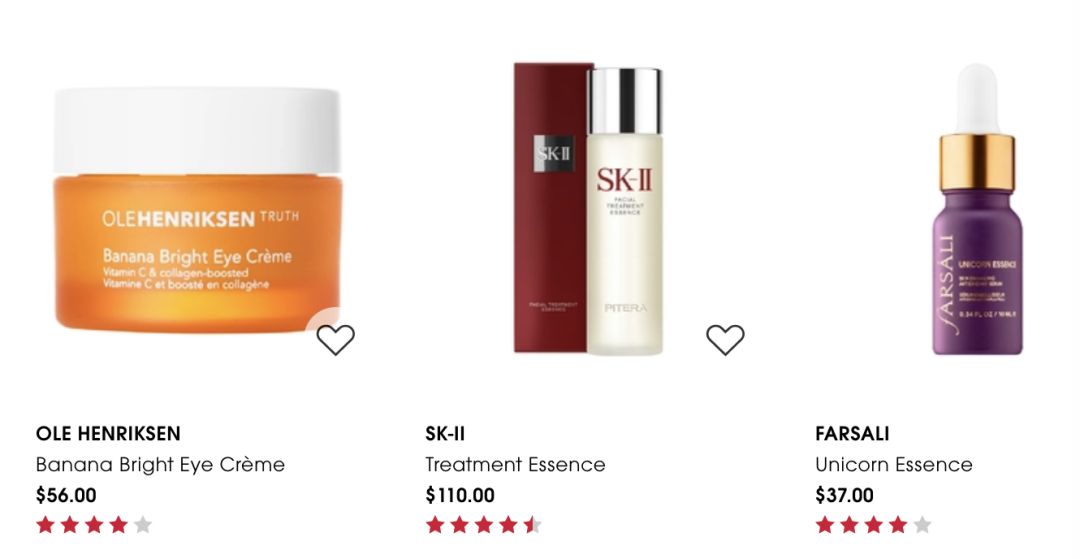The image size is (1080, 559).
Task: Click the $56.00 price
Action: (x=66, y=495)
